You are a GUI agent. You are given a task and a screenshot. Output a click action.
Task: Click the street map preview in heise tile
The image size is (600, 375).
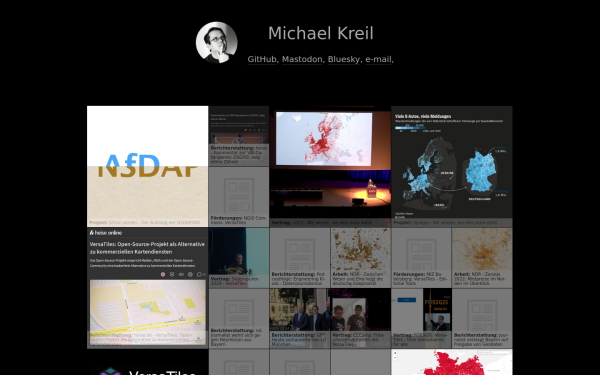point(148,311)
